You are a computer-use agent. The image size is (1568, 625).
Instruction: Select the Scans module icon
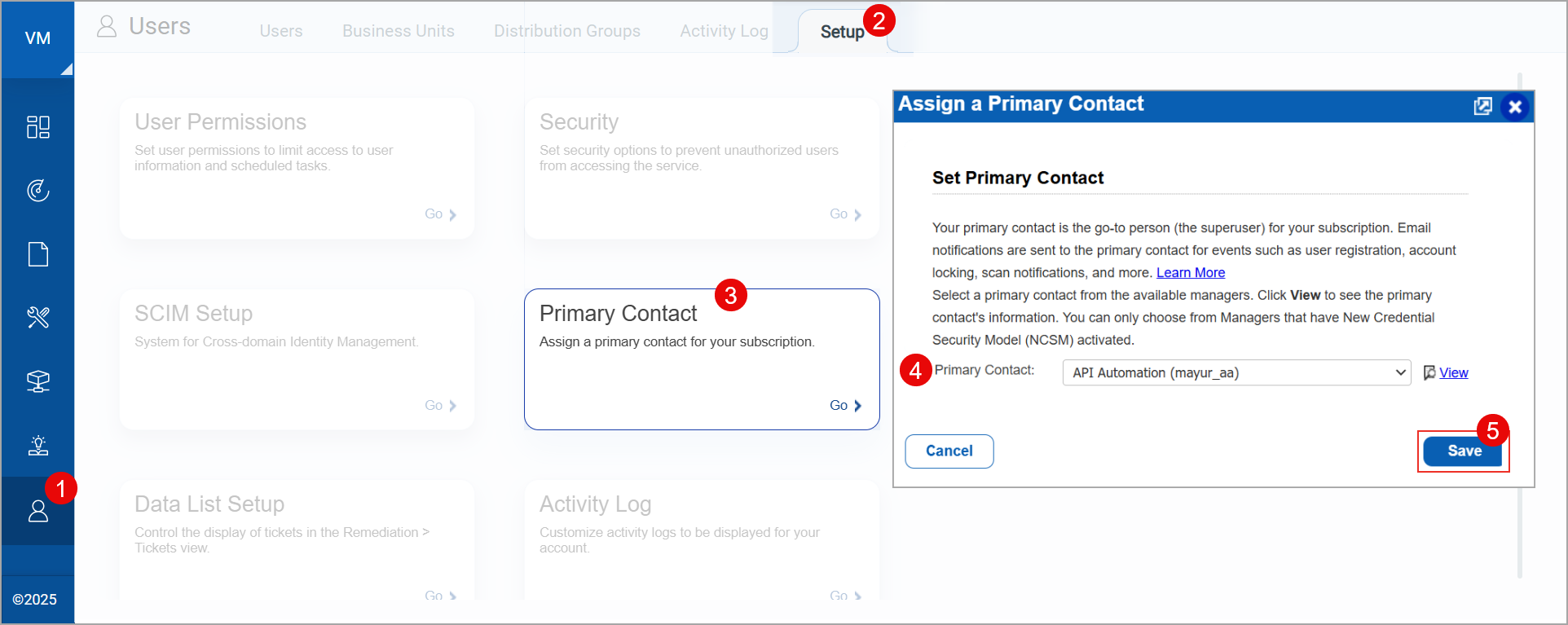pos(37,191)
